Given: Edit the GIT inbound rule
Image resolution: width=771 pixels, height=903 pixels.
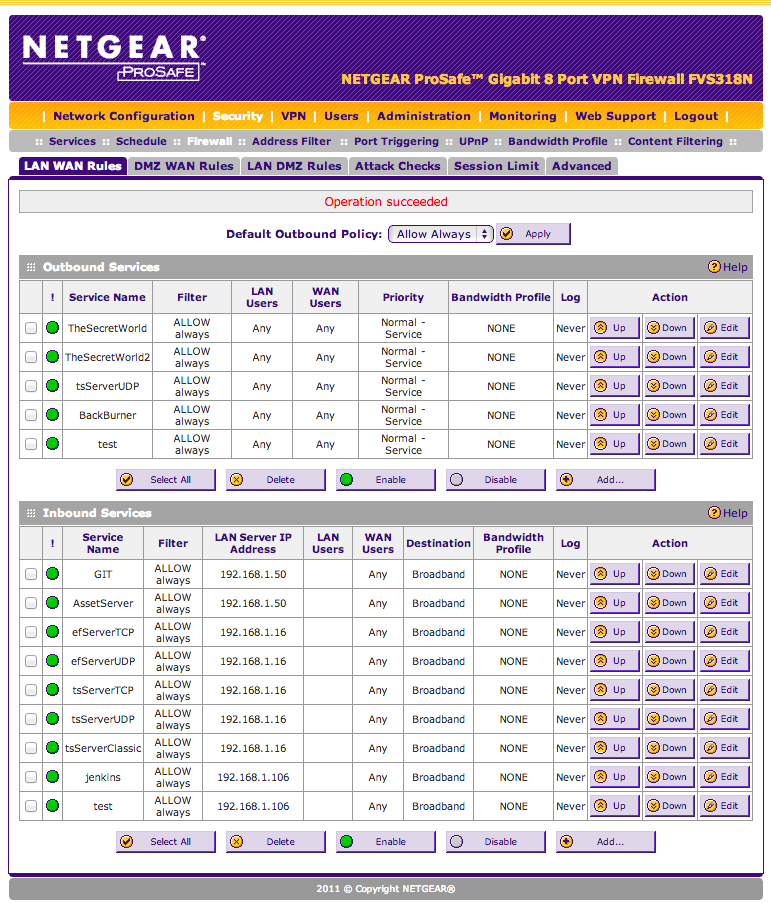Looking at the screenshot, I should (724, 574).
